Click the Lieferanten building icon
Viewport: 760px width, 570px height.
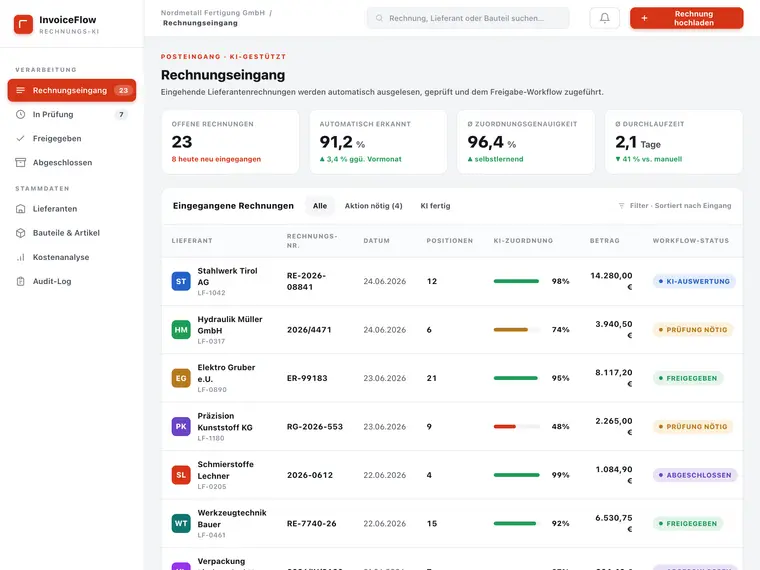[20, 209]
